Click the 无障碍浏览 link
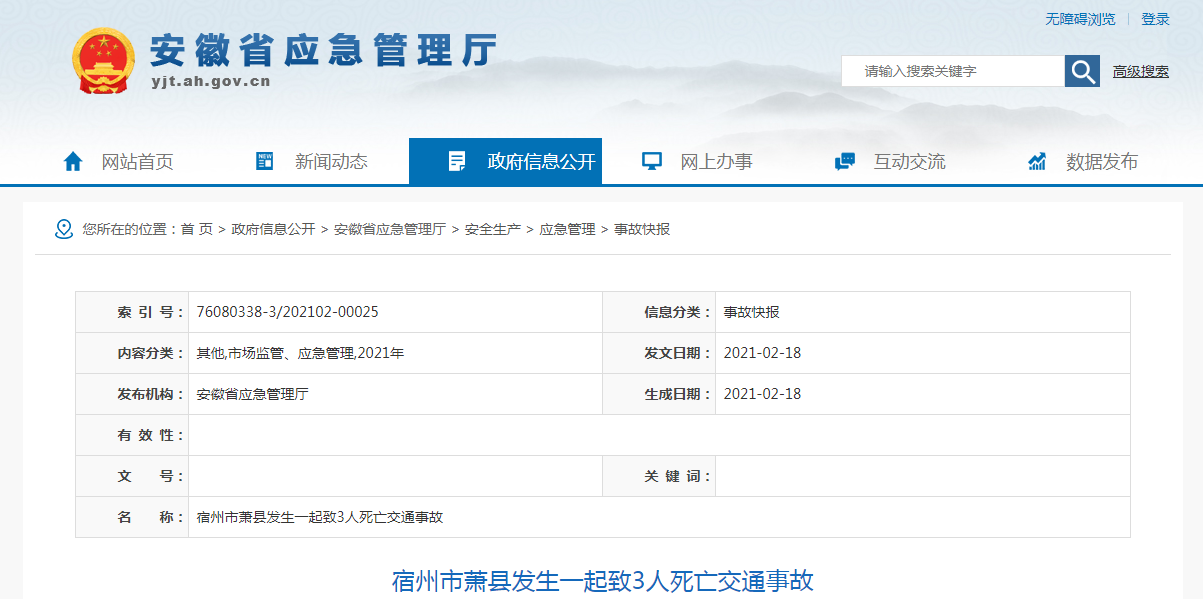 pyautogui.click(x=1080, y=19)
